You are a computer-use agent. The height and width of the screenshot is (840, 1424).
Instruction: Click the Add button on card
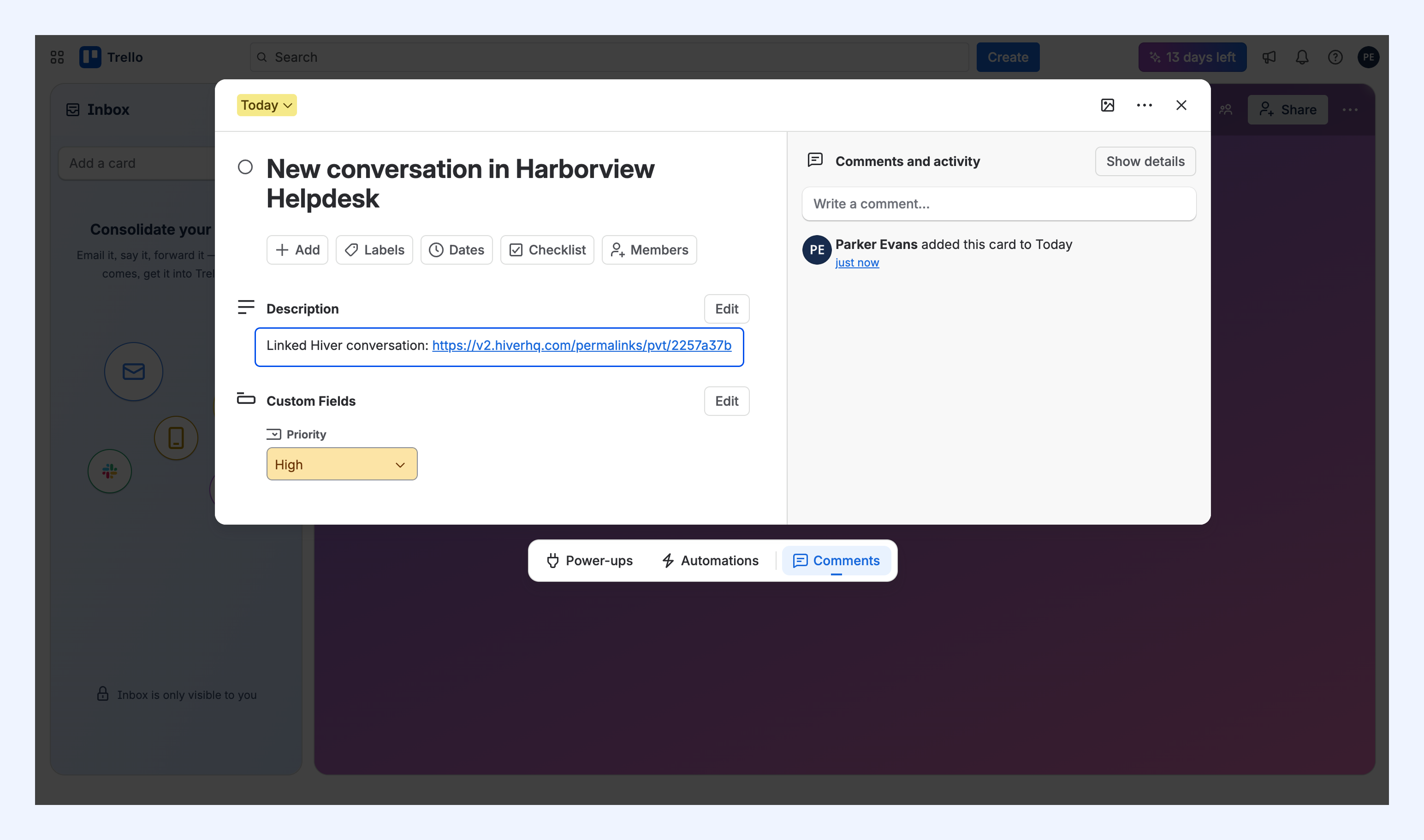(x=297, y=249)
